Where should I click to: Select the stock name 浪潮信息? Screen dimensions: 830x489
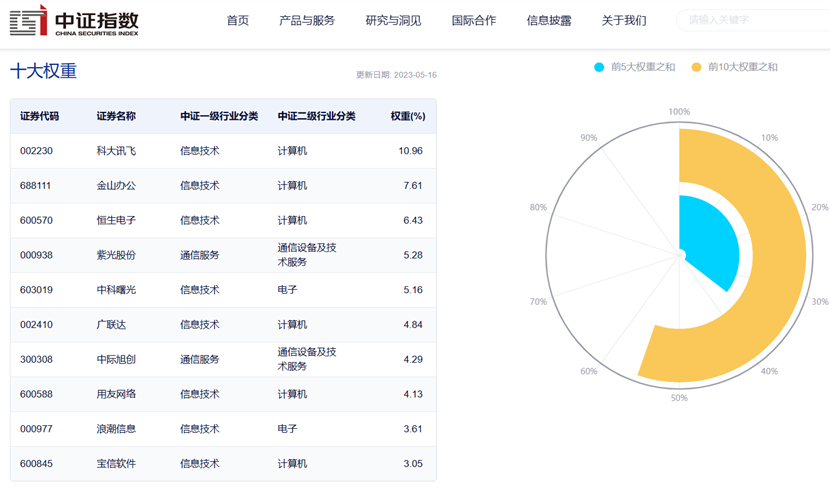(x=116, y=429)
